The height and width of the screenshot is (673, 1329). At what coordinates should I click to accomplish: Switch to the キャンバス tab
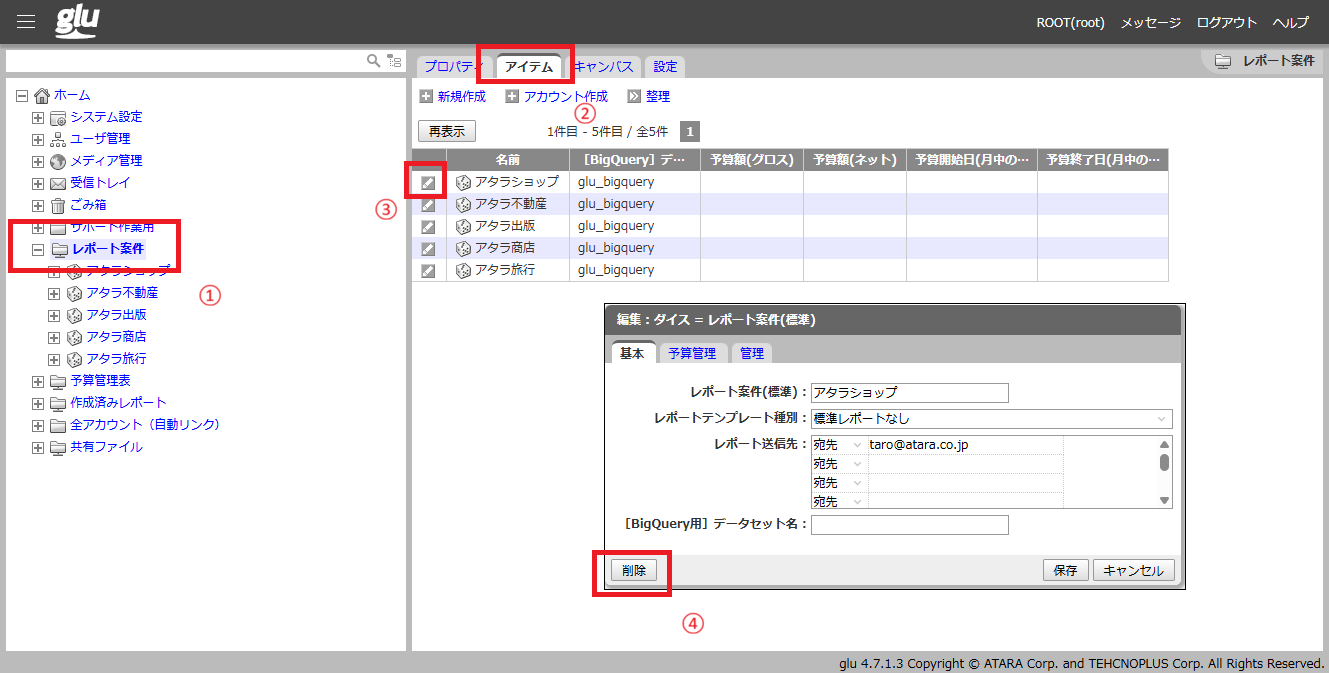(x=604, y=66)
